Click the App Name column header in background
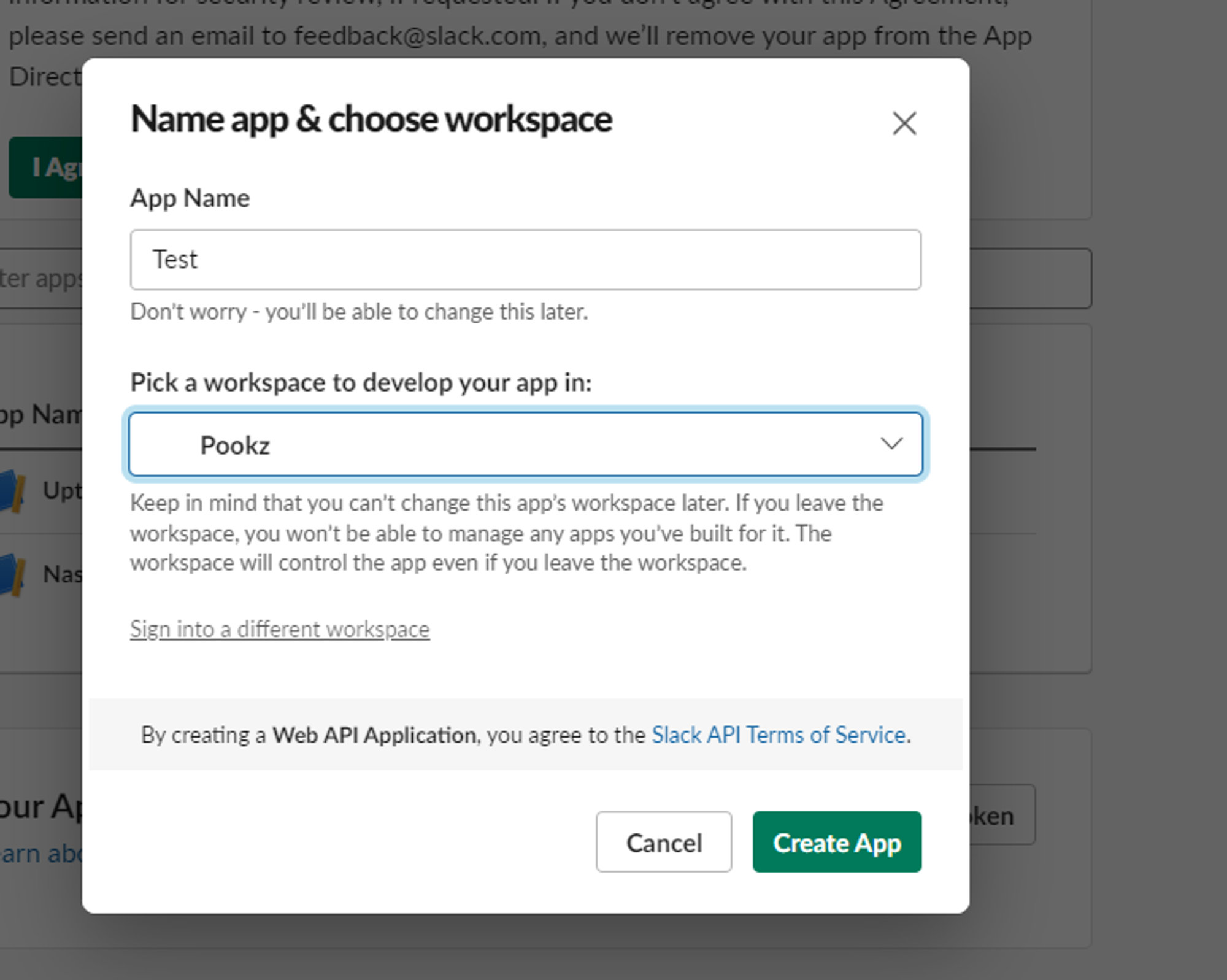1227x980 pixels. [x=40, y=415]
